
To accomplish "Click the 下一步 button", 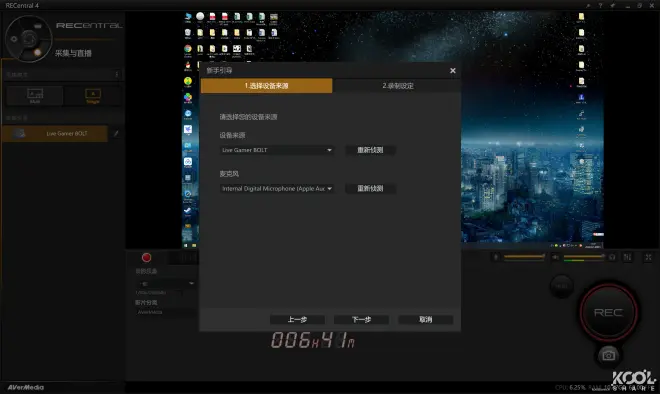I will coord(361,319).
